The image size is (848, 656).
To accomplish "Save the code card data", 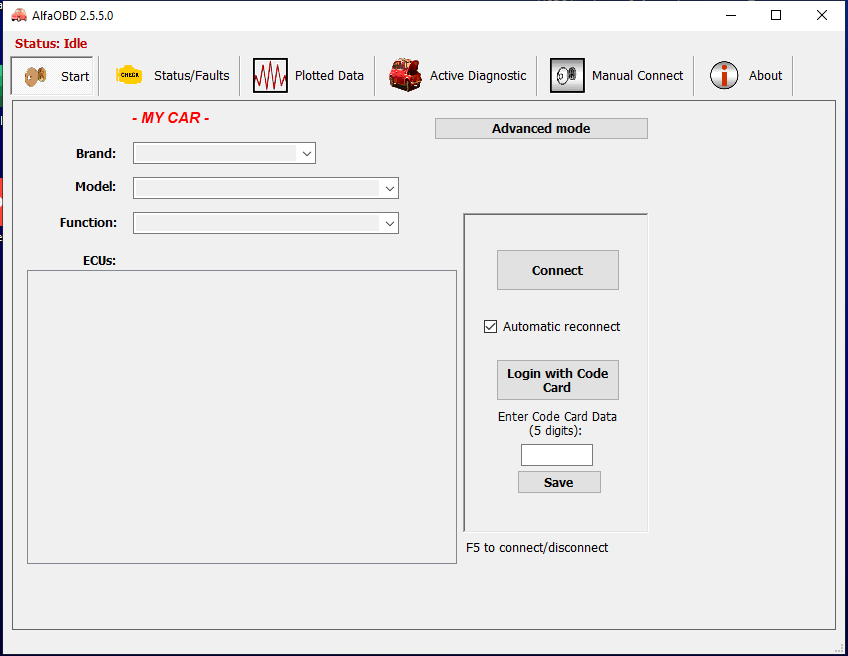I will coord(559,482).
